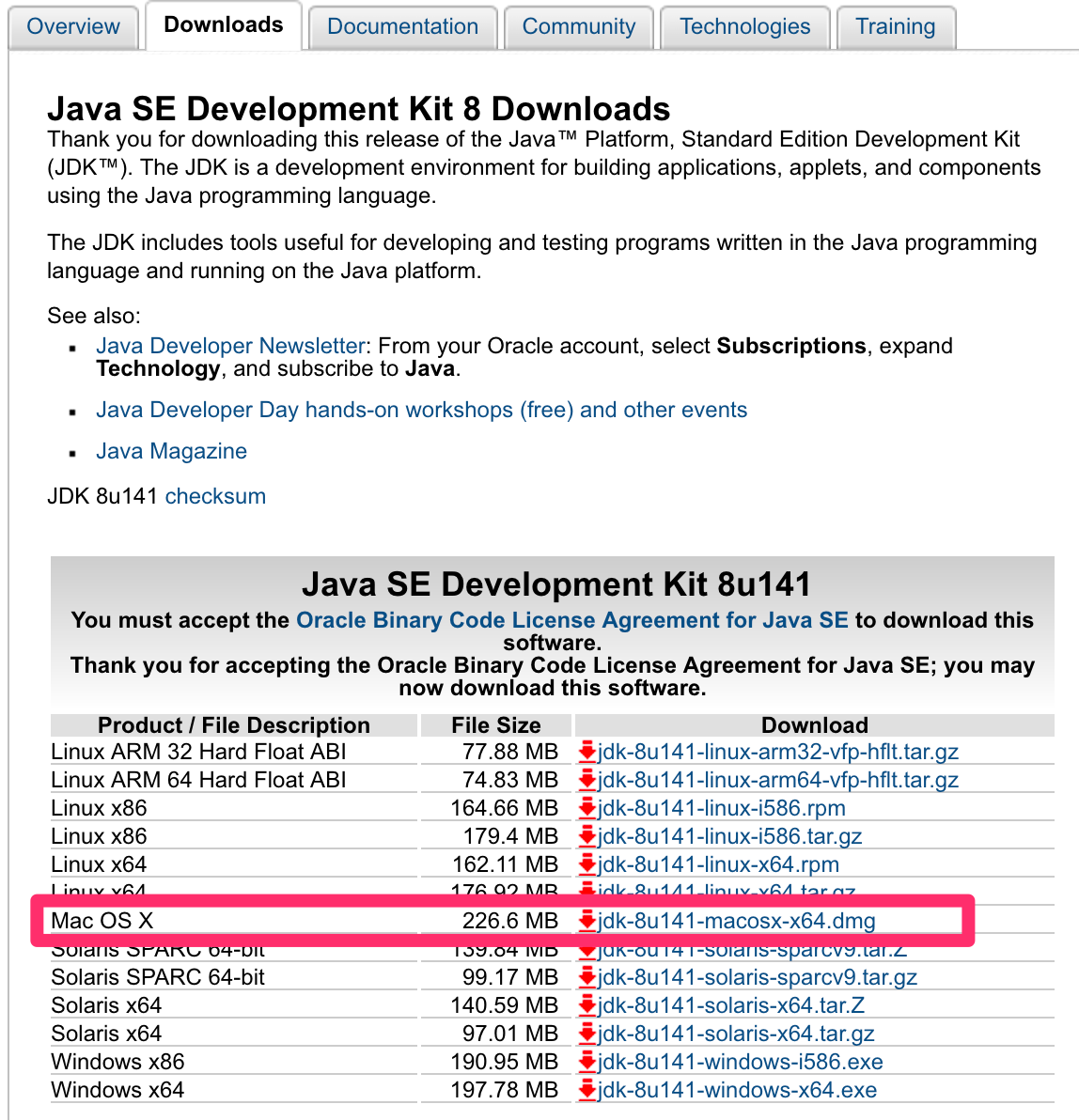The image size is (1079, 1120).
Task: Open the Technologies tab
Action: click(x=744, y=26)
